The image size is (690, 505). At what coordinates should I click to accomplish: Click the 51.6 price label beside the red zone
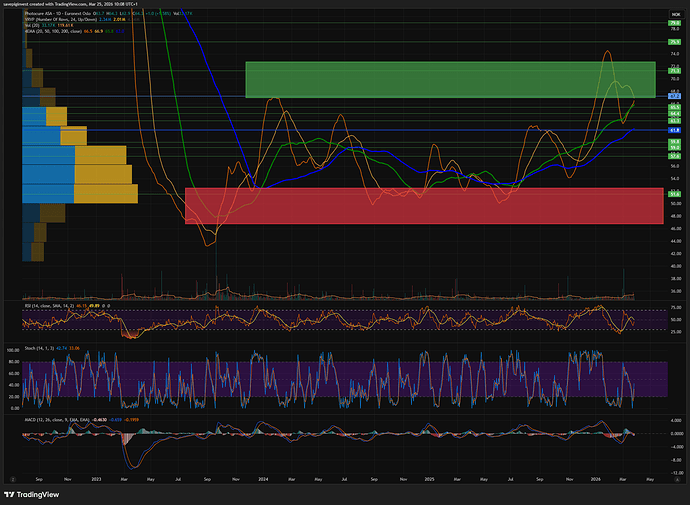(x=674, y=194)
